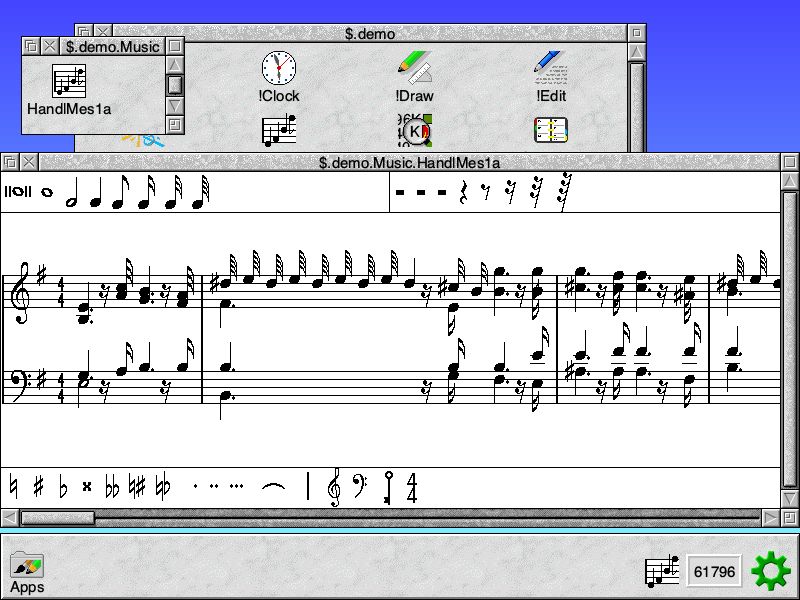This screenshot has width=800, height=600.
Task: Click the $.demo window's scroll-up arrow
Action: tap(637, 52)
